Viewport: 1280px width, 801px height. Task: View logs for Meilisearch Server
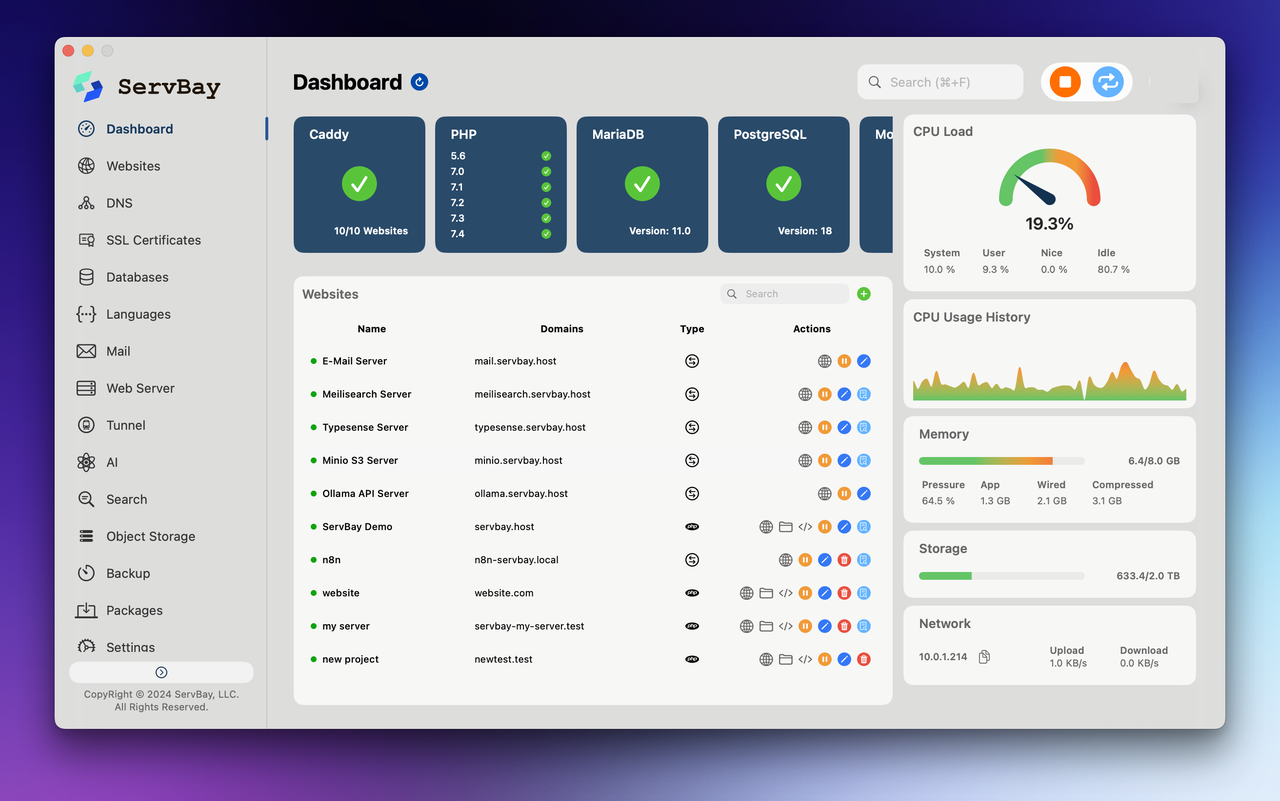[864, 394]
